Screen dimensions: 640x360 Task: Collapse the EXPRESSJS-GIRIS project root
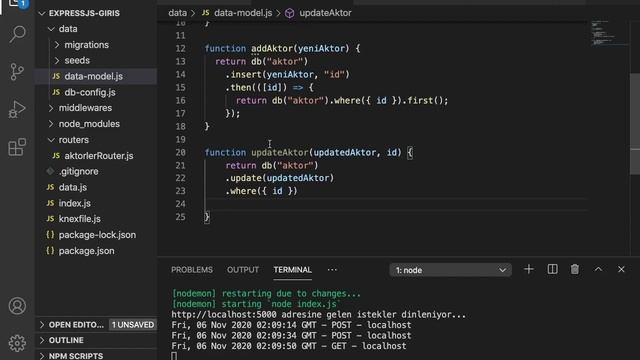pos(42,13)
